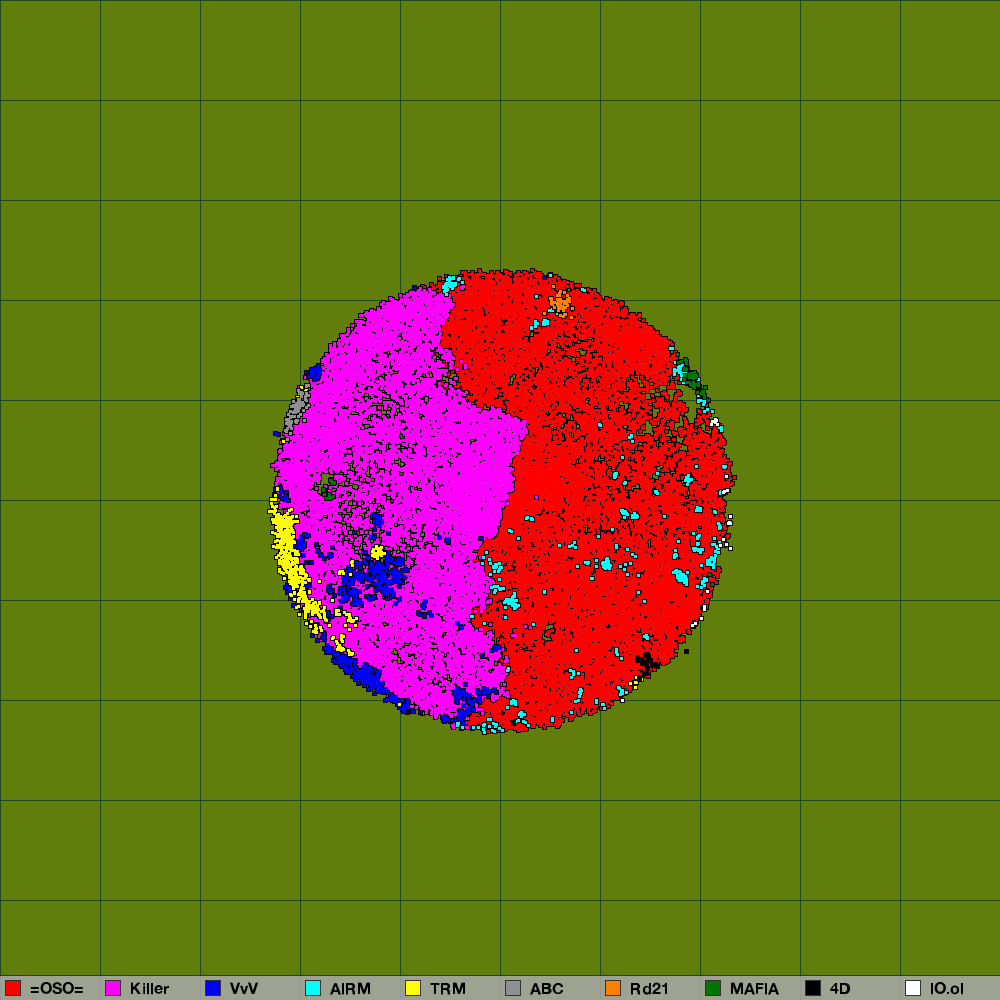
Task: Click the orange Rd21 territory on the map
Action: (x=560, y=303)
